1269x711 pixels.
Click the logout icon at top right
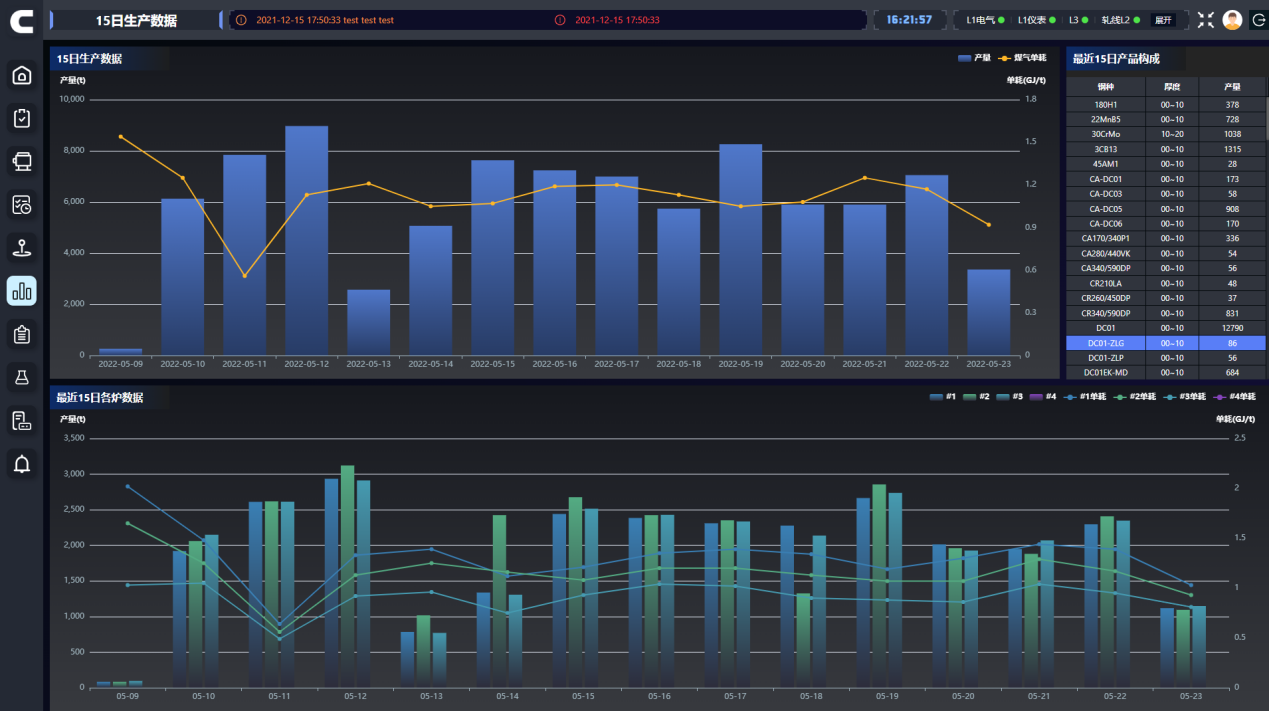1258,20
